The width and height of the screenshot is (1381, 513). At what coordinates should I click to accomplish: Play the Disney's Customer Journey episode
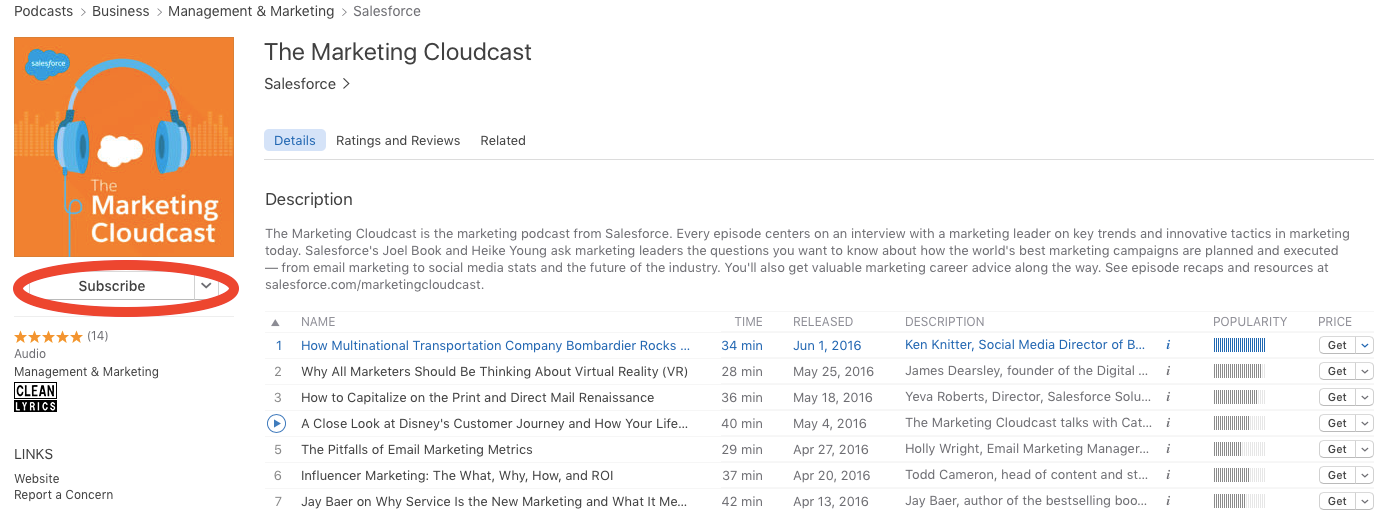tap(277, 423)
